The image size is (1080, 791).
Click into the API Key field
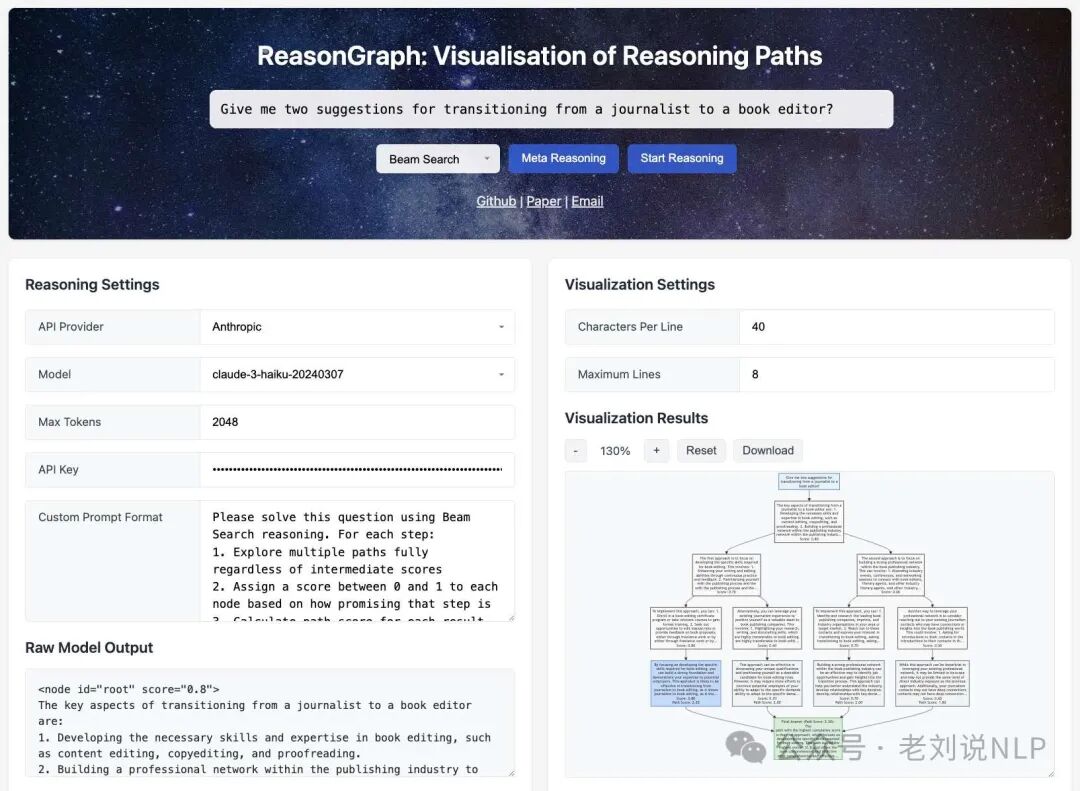[x=357, y=470]
